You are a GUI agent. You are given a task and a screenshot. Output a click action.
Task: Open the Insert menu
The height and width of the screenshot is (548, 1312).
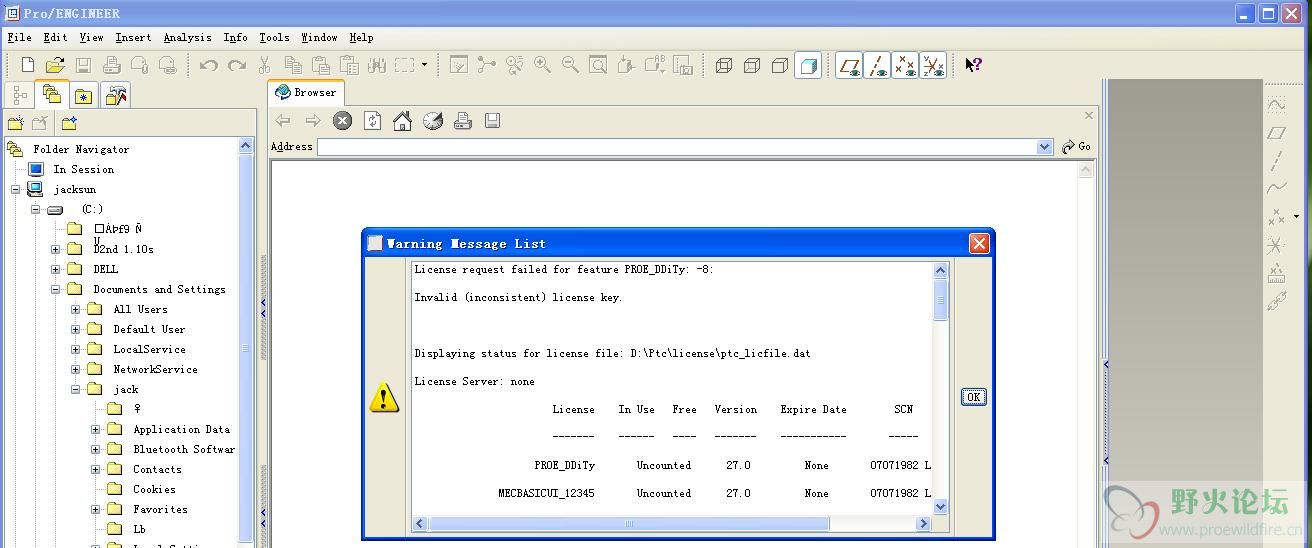[133, 38]
